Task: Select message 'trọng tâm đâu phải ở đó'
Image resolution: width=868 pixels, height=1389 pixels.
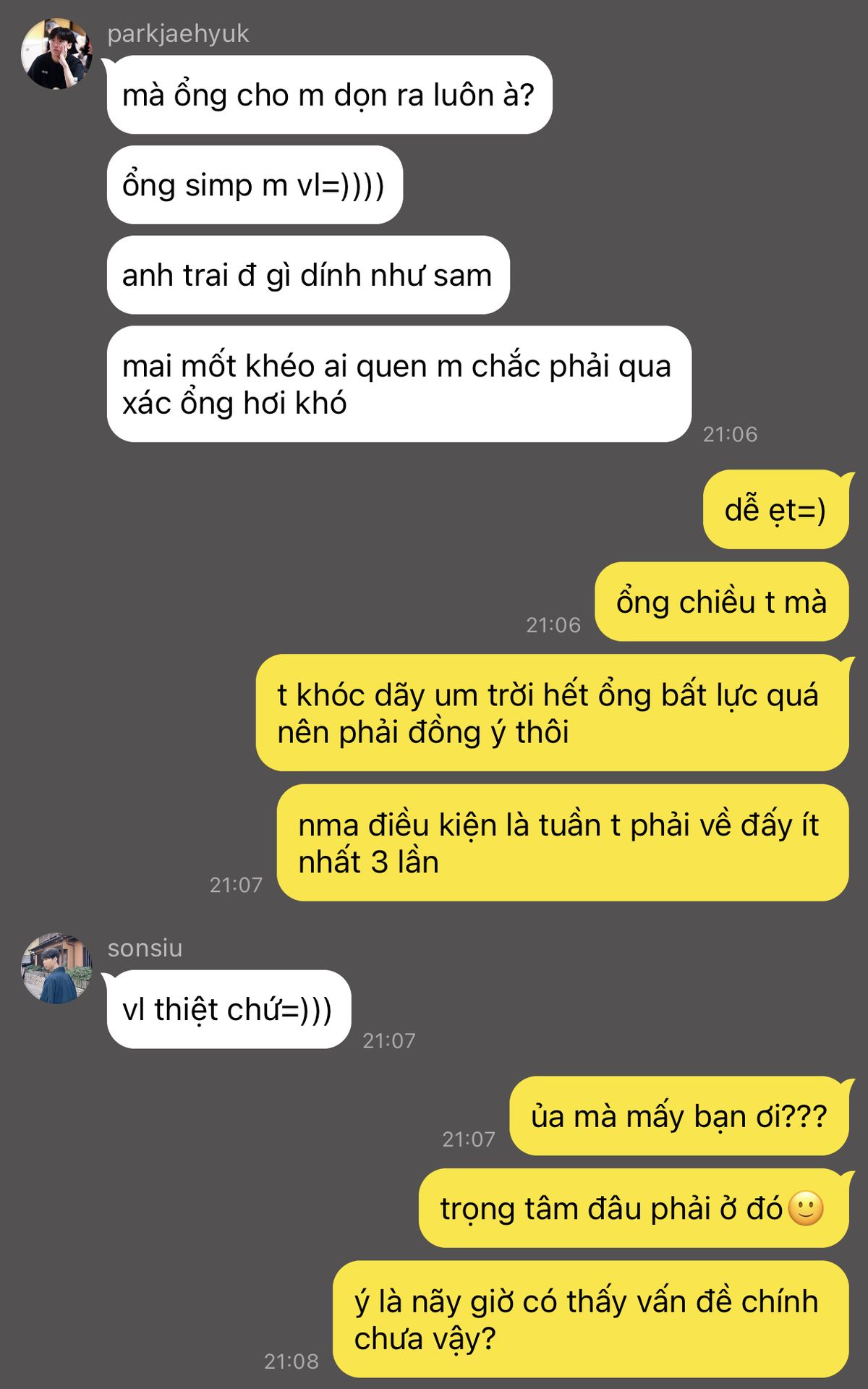Action: (x=633, y=1208)
